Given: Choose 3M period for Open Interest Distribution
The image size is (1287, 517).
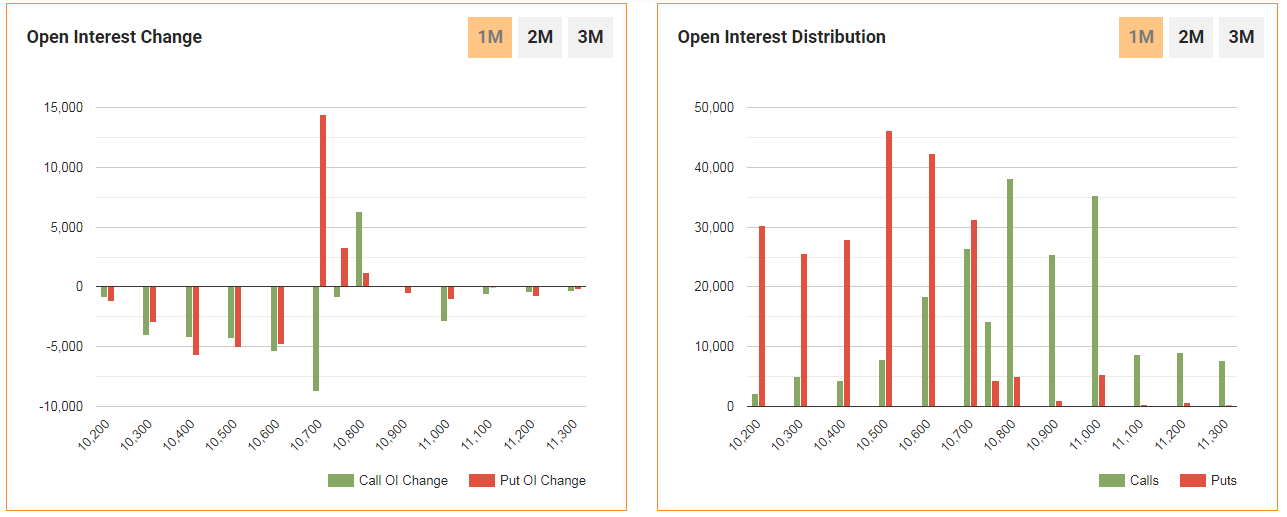Looking at the screenshot, I should click(1241, 38).
